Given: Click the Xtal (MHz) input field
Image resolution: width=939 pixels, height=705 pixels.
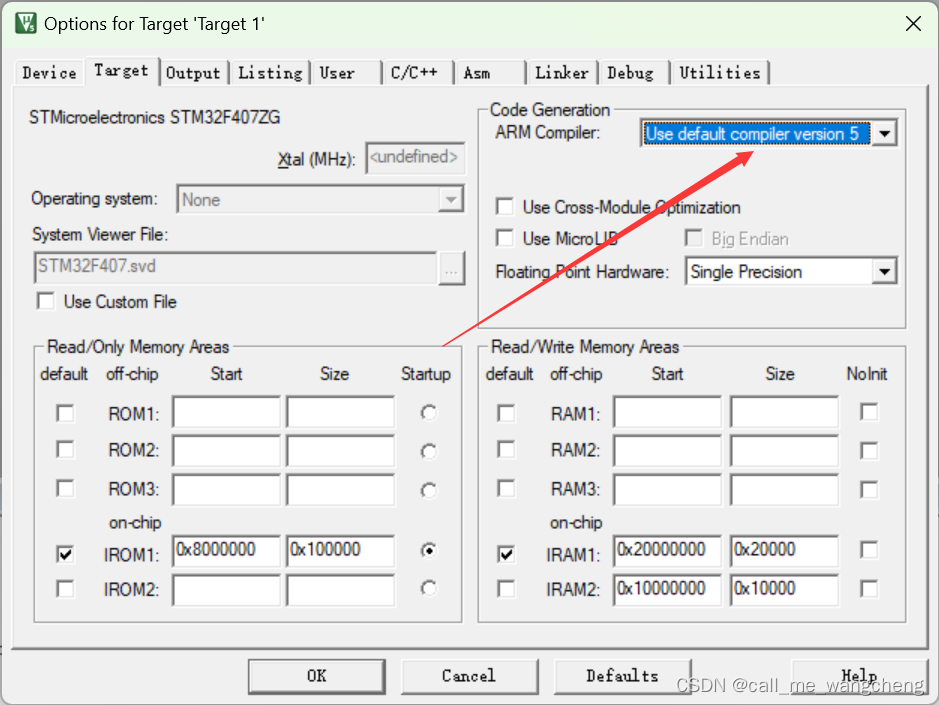Looking at the screenshot, I should tap(415, 158).
